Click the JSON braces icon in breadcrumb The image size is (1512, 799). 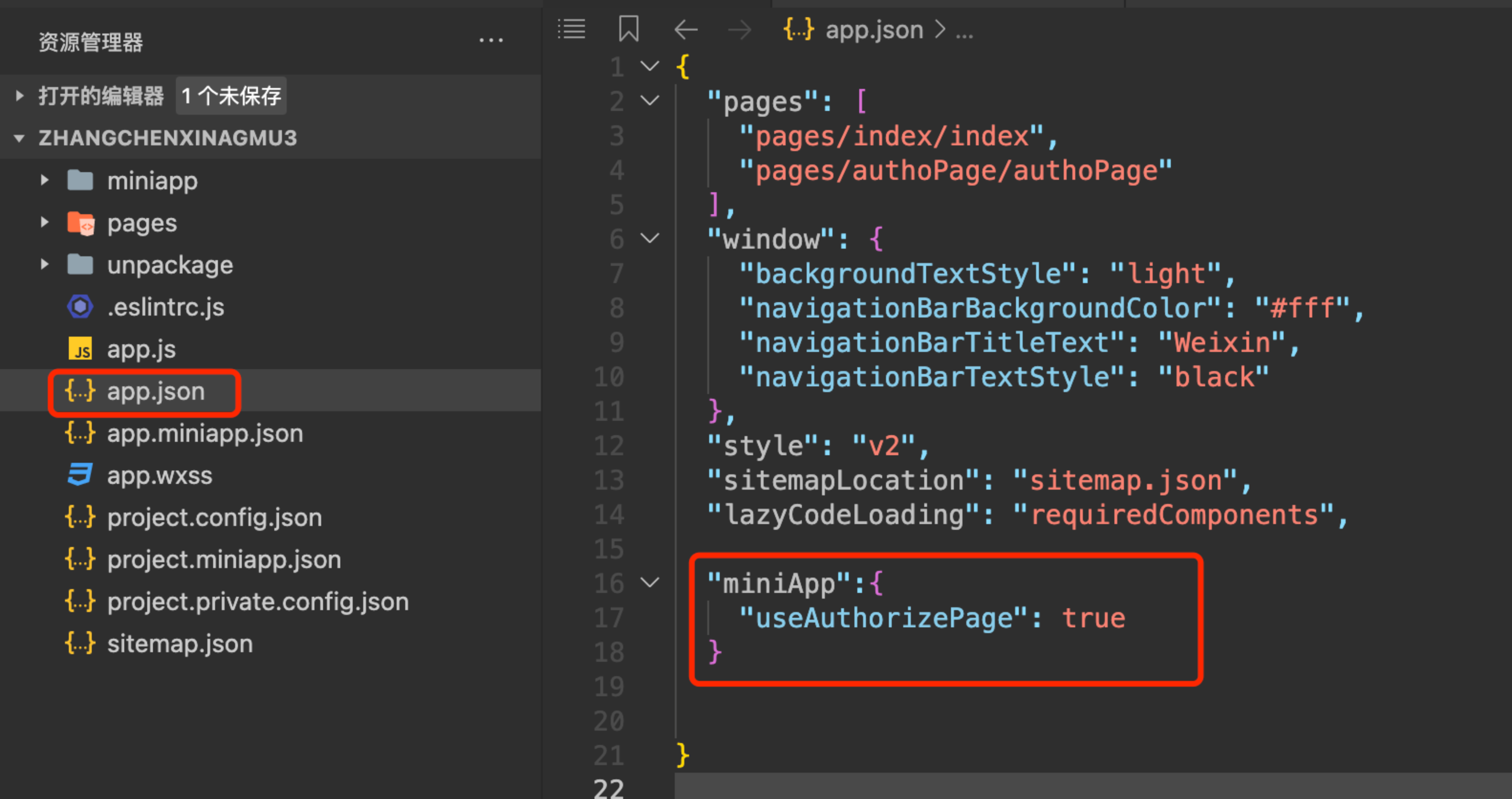tap(799, 29)
